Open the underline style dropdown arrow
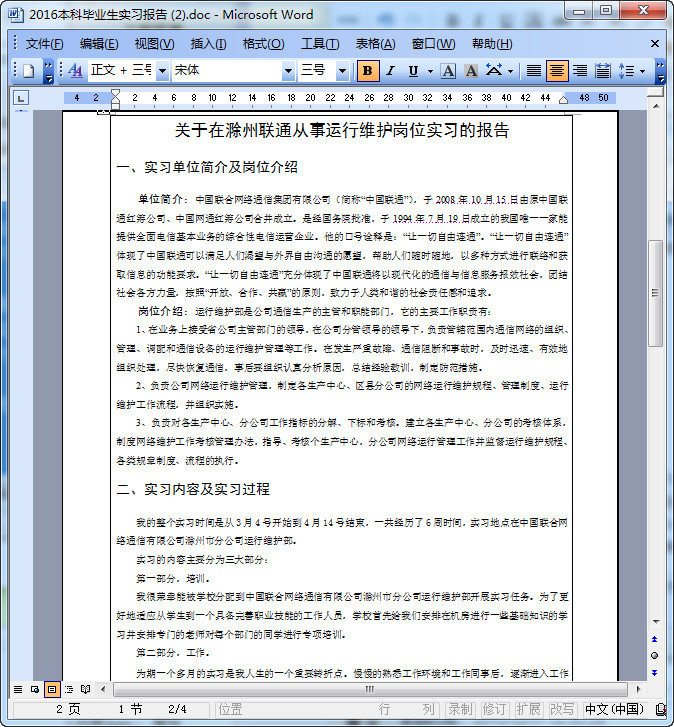 (430, 71)
